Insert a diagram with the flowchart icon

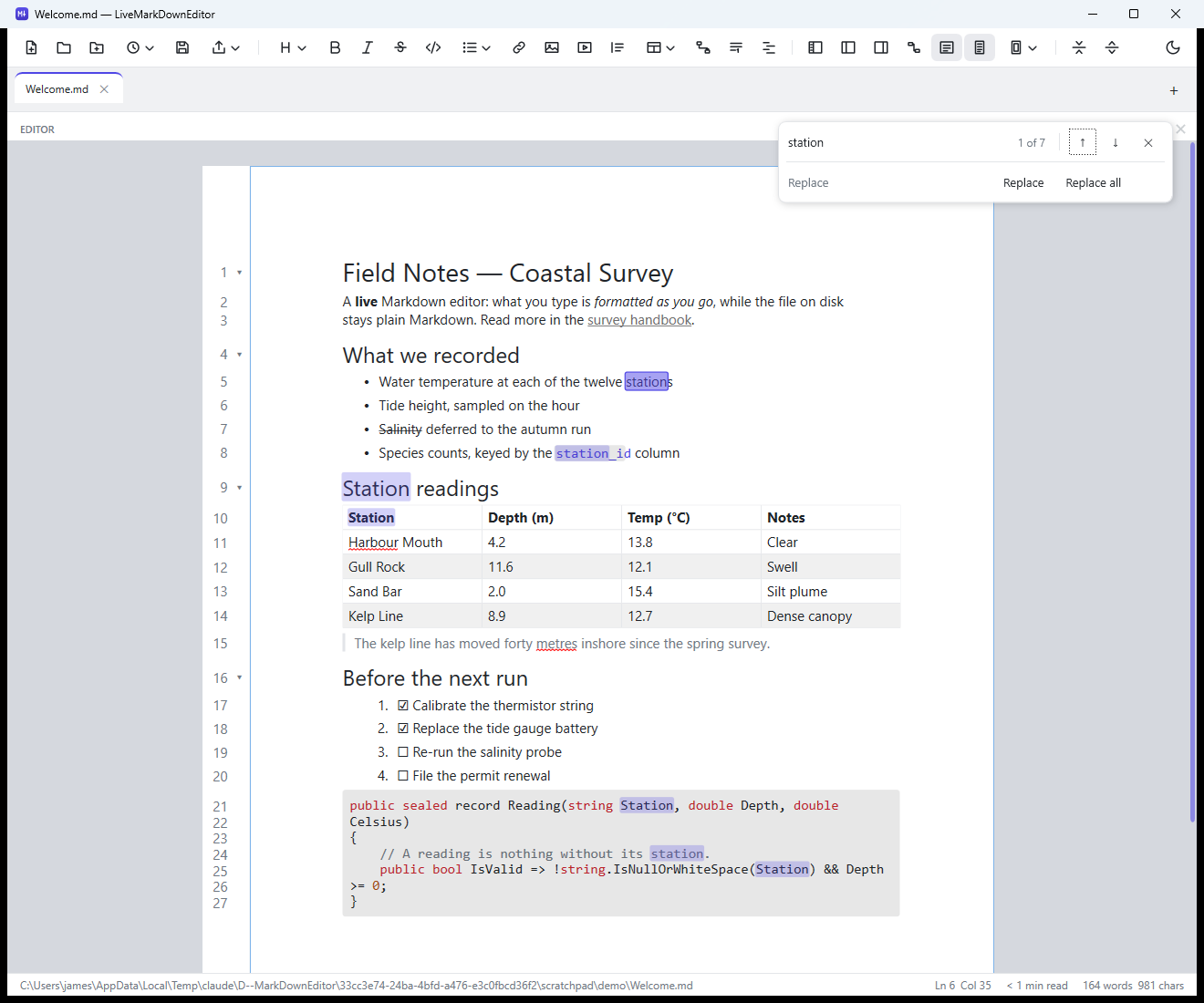[x=703, y=47]
